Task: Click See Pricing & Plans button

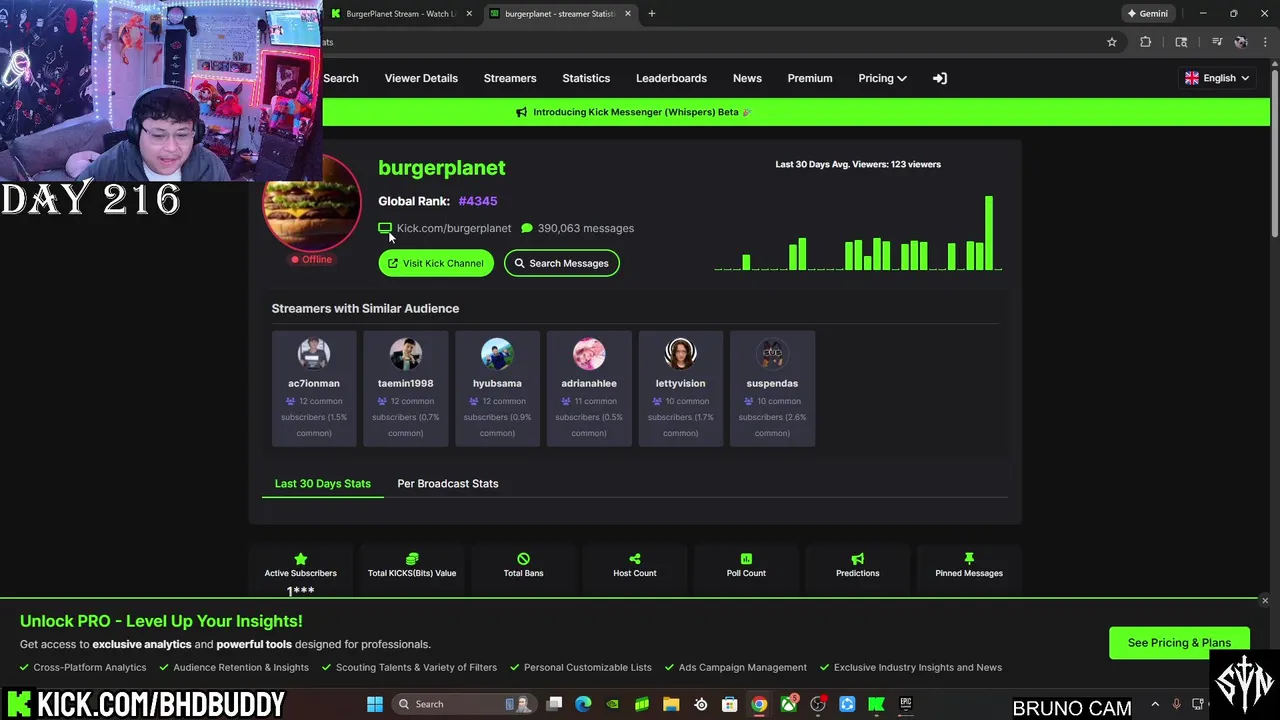Action: click(1179, 643)
